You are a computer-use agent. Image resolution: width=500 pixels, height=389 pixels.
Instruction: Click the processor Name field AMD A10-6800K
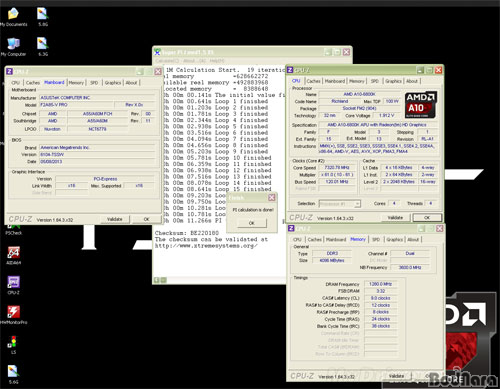360,94
